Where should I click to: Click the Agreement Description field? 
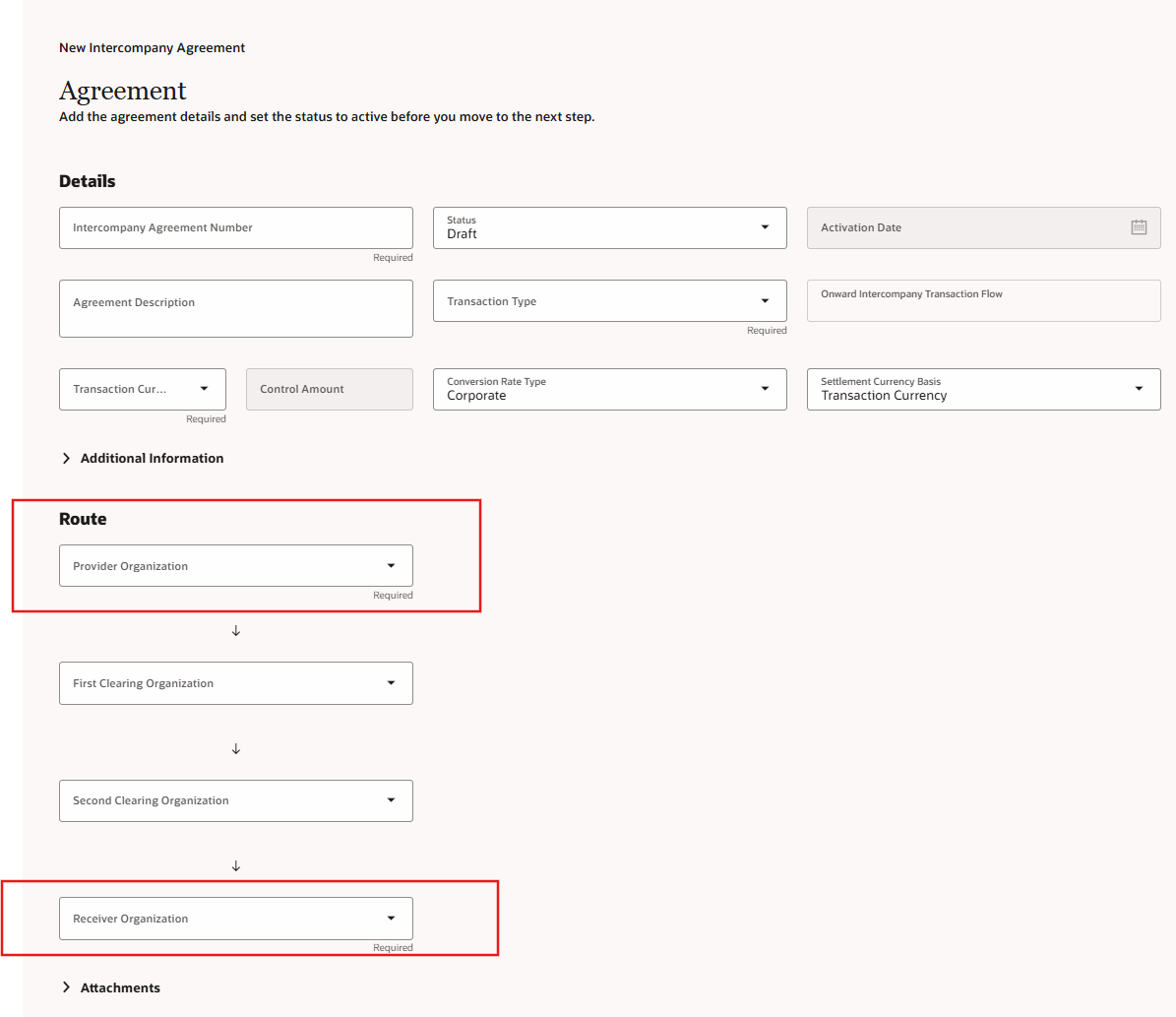[x=236, y=308]
